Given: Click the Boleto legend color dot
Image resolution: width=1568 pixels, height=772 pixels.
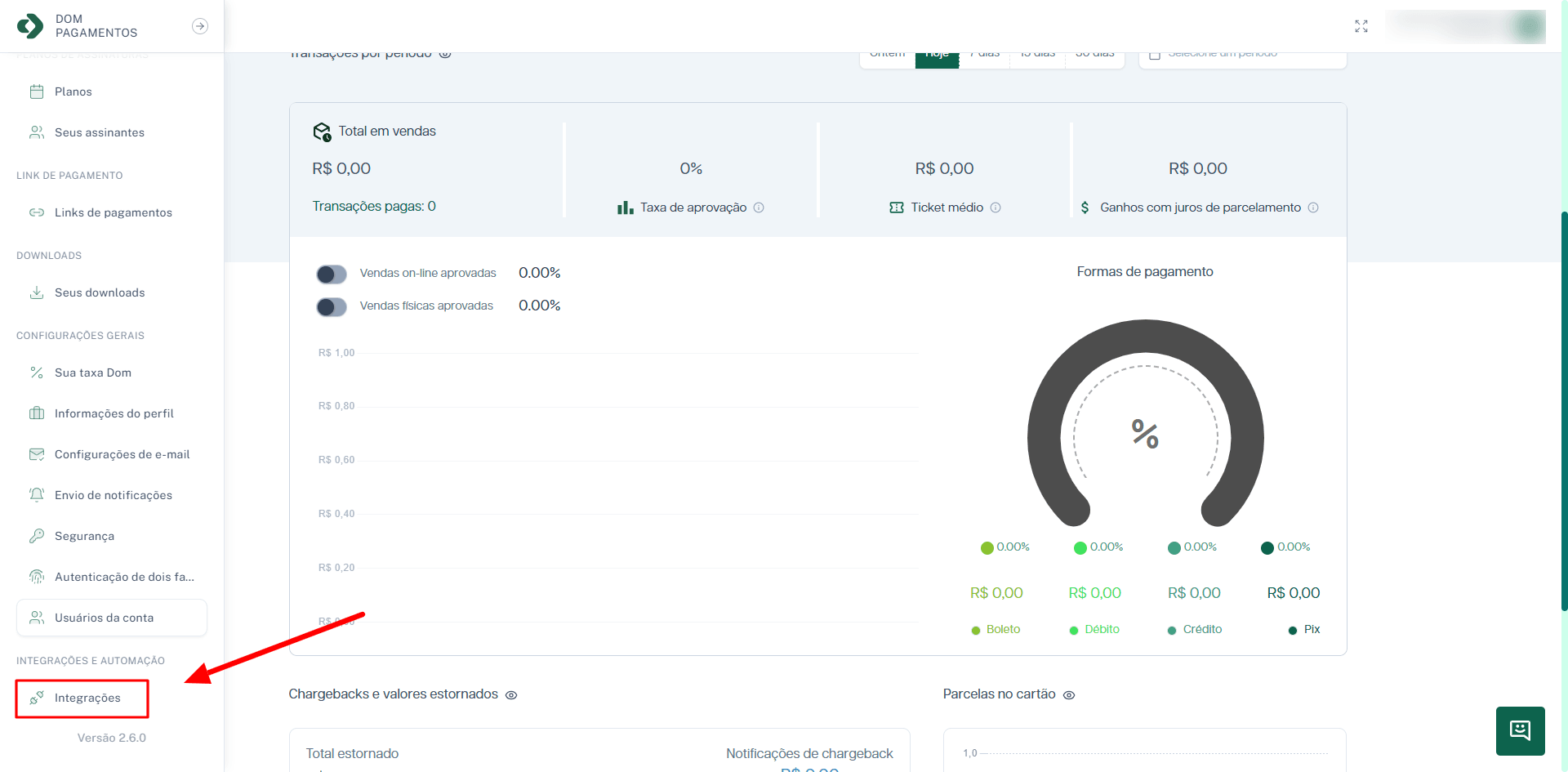Looking at the screenshot, I should pyautogui.click(x=976, y=630).
